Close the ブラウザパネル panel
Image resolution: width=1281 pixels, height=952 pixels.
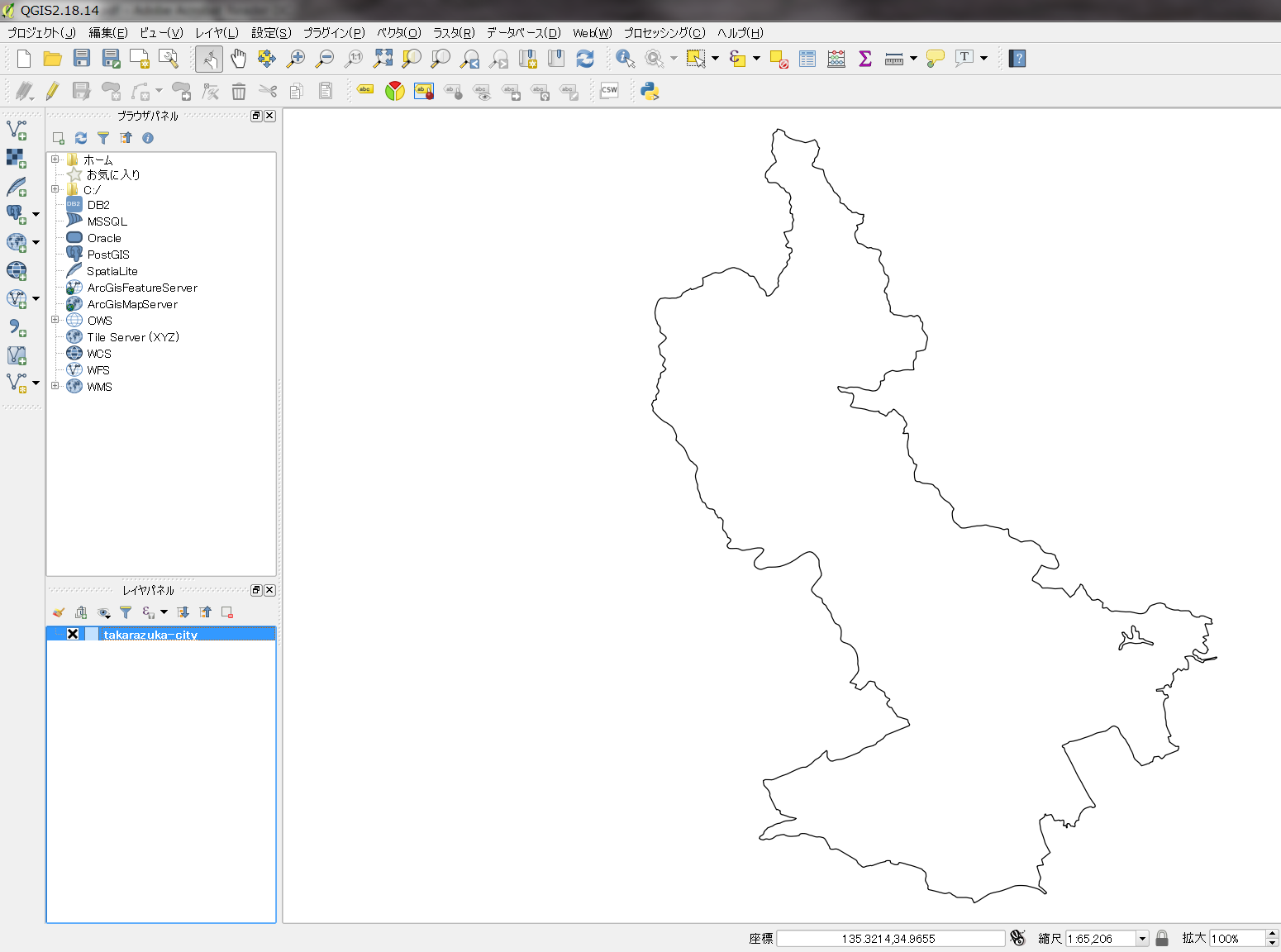click(269, 116)
